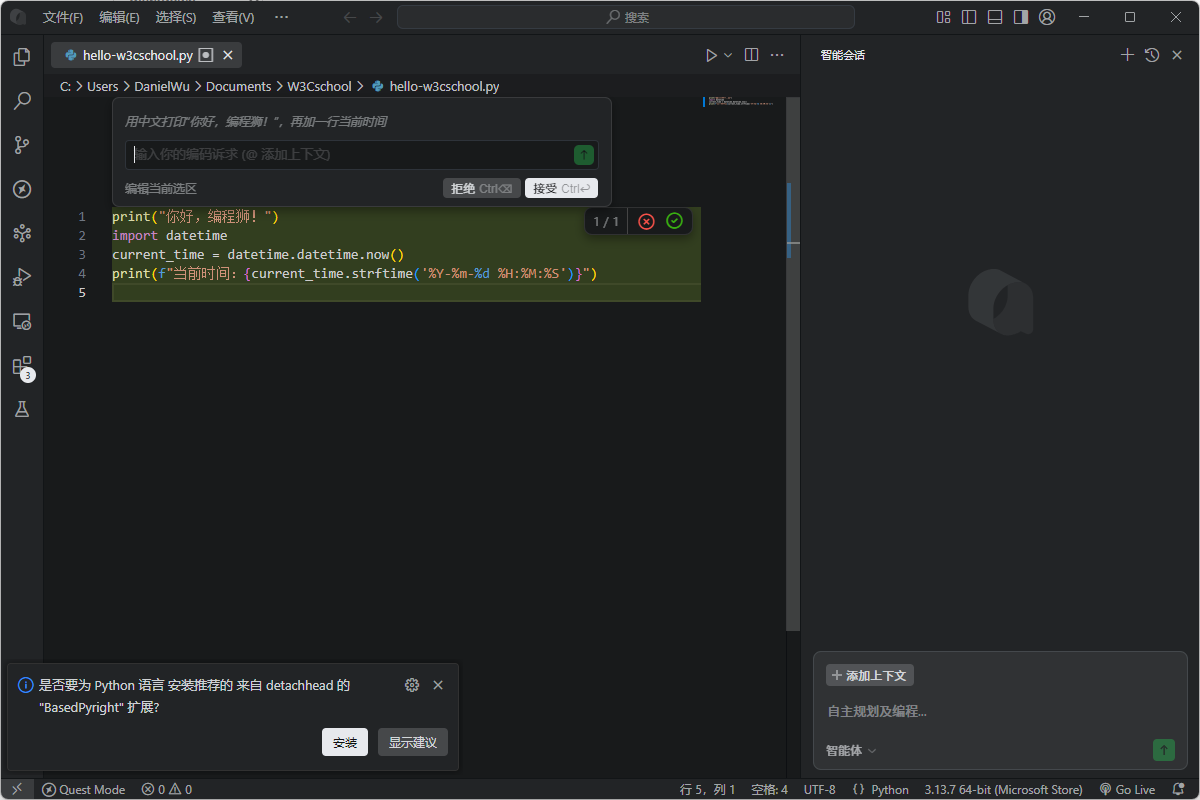Click the editor minimap
This screenshot has height=800, width=1200.
click(744, 102)
